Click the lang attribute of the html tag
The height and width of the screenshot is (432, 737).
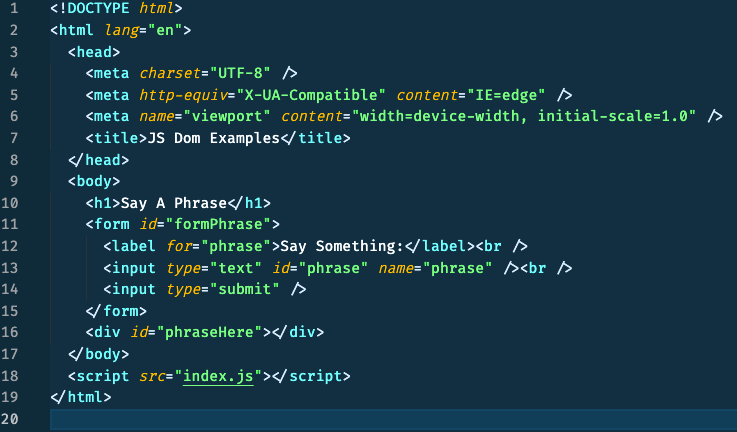tap(121, 31)
